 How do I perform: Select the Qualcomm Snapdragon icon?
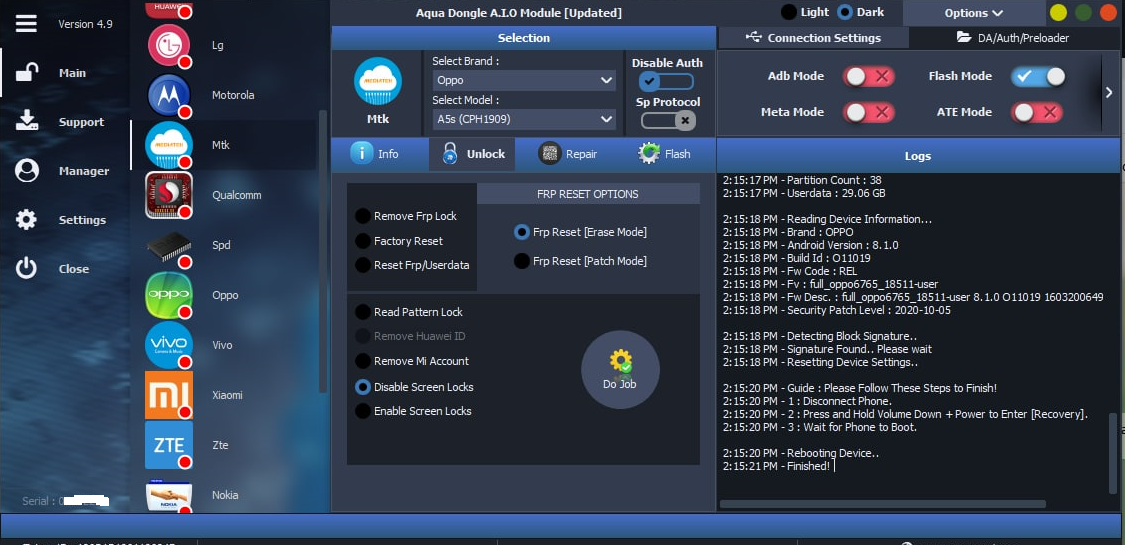pyautogui.click(x=169, y=194)
